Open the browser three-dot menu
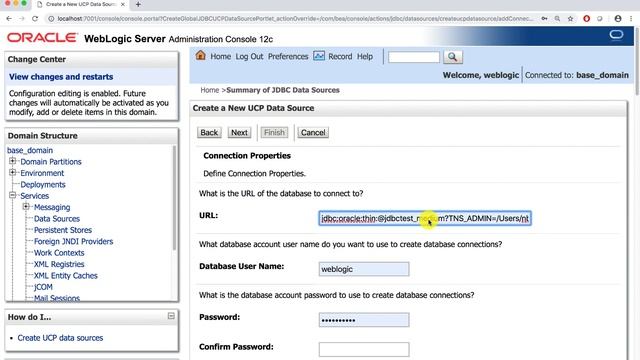Image resolution: width=640 pixels, height=360 pixels. click(631, 18)
